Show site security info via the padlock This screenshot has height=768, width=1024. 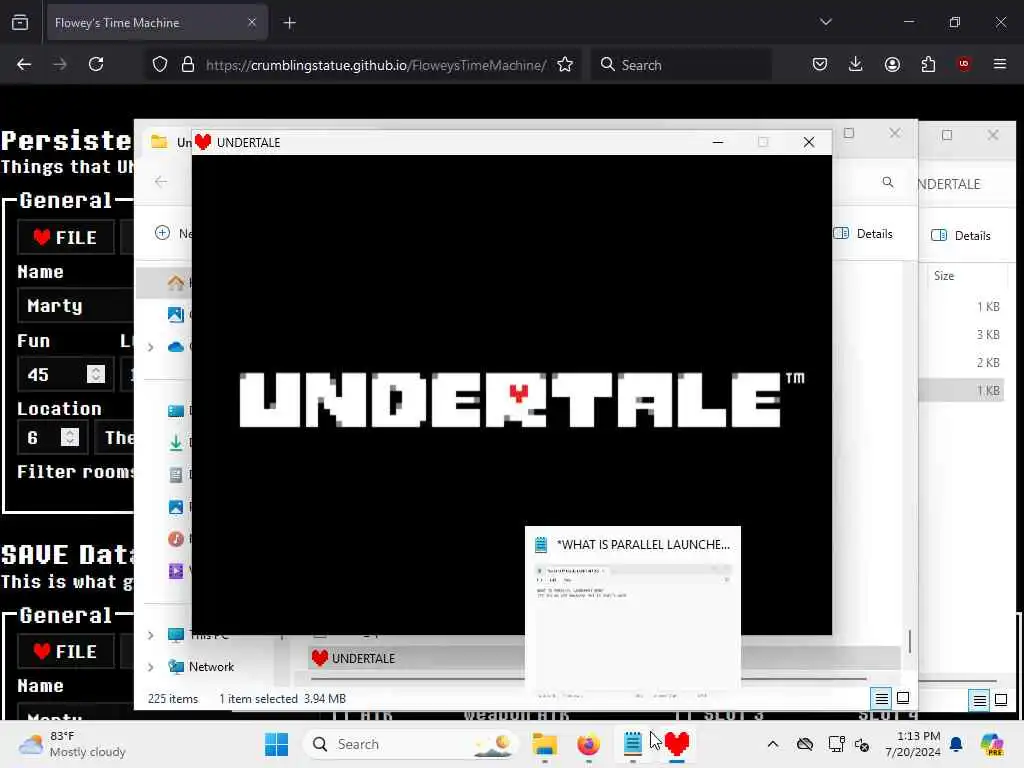(x=188, y=64)
